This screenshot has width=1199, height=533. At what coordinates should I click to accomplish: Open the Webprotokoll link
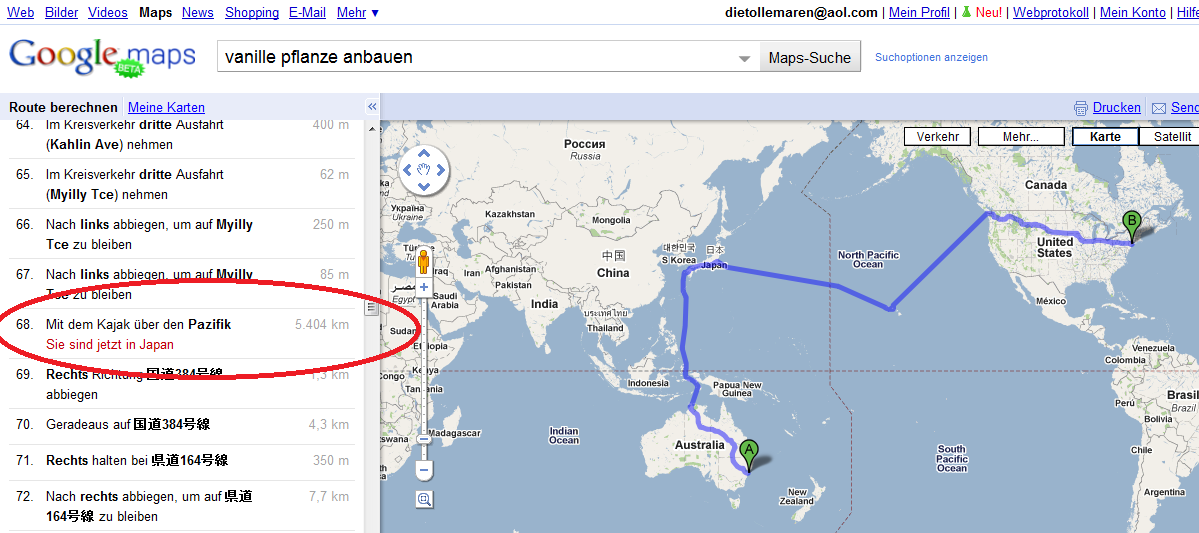(1051, 12)
